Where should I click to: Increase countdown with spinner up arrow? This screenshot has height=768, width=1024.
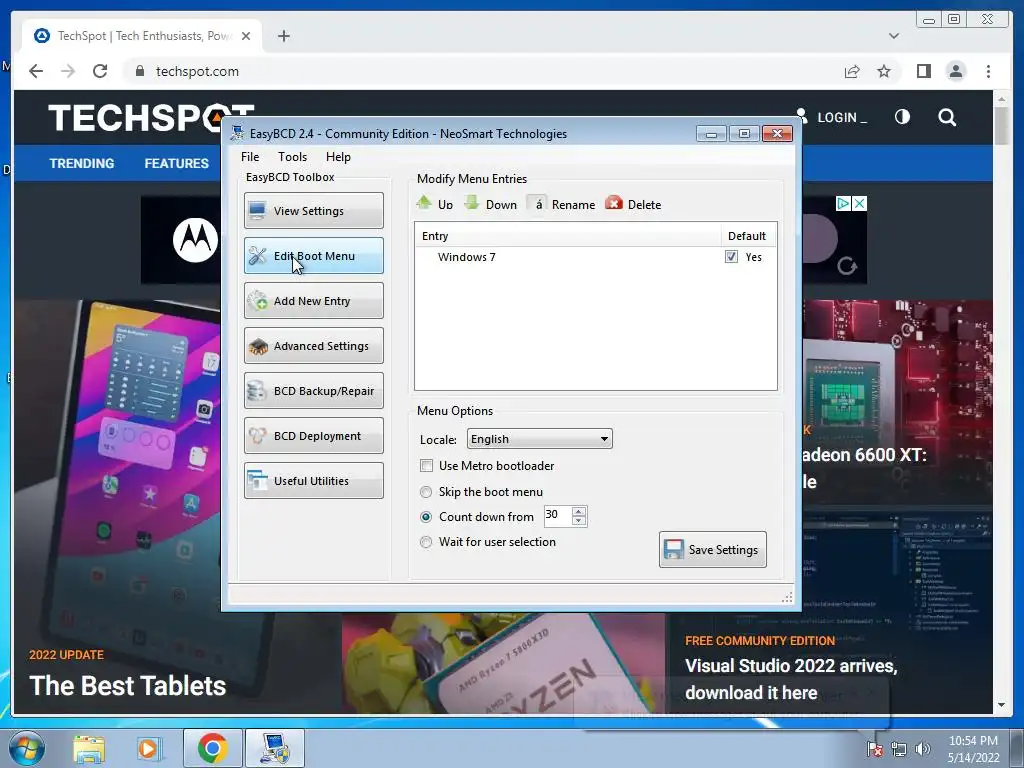(579, 511)
